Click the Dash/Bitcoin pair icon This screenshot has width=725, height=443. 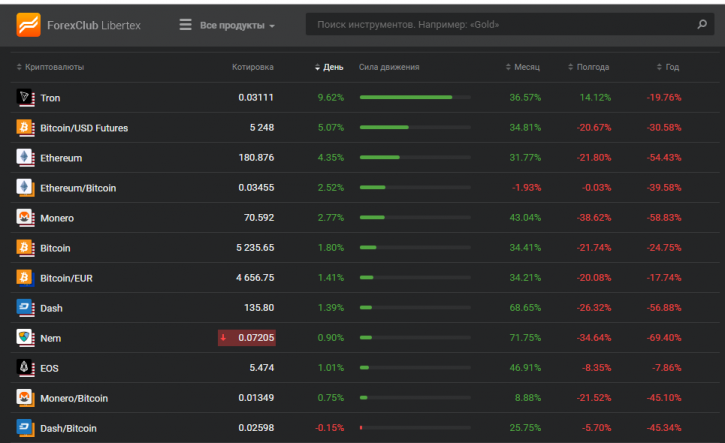click(x=25, y=428)
